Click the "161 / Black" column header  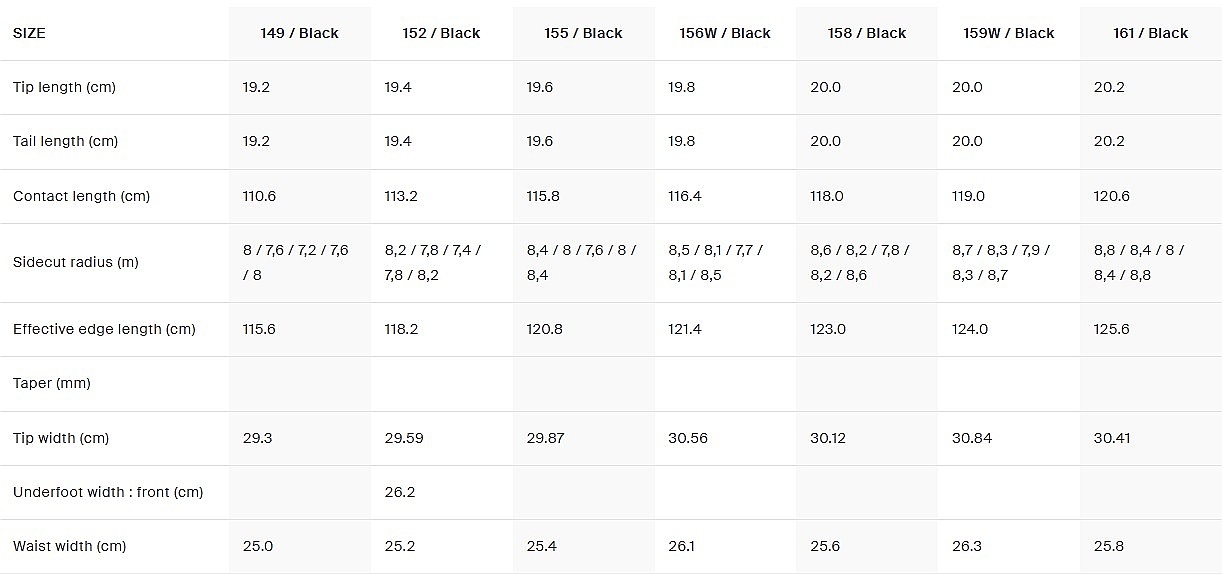click(1150, 33)
